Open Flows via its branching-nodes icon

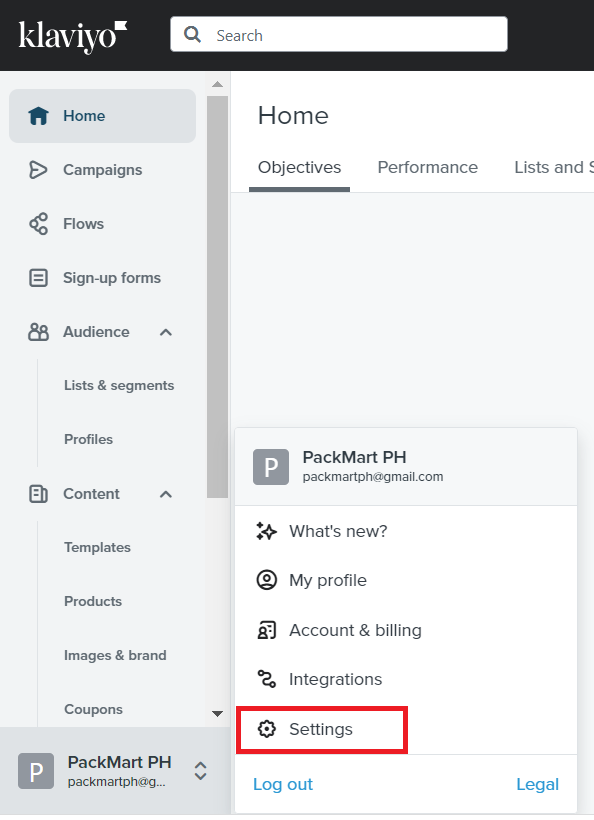tap(38, 224)
